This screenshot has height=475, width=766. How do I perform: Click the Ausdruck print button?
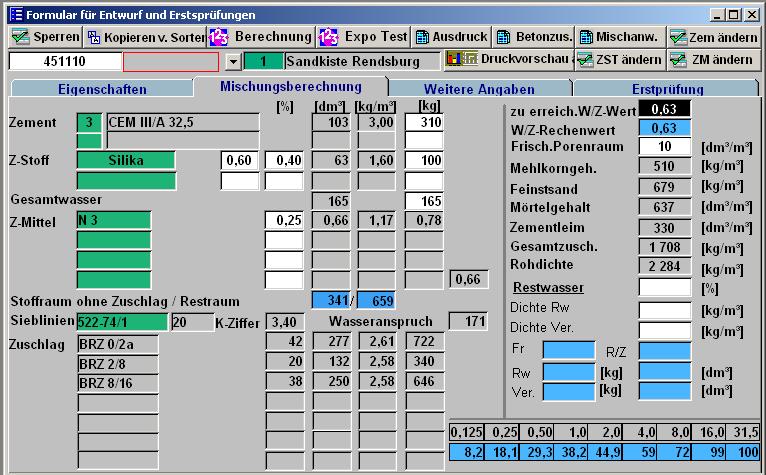(x=452, y=37)
